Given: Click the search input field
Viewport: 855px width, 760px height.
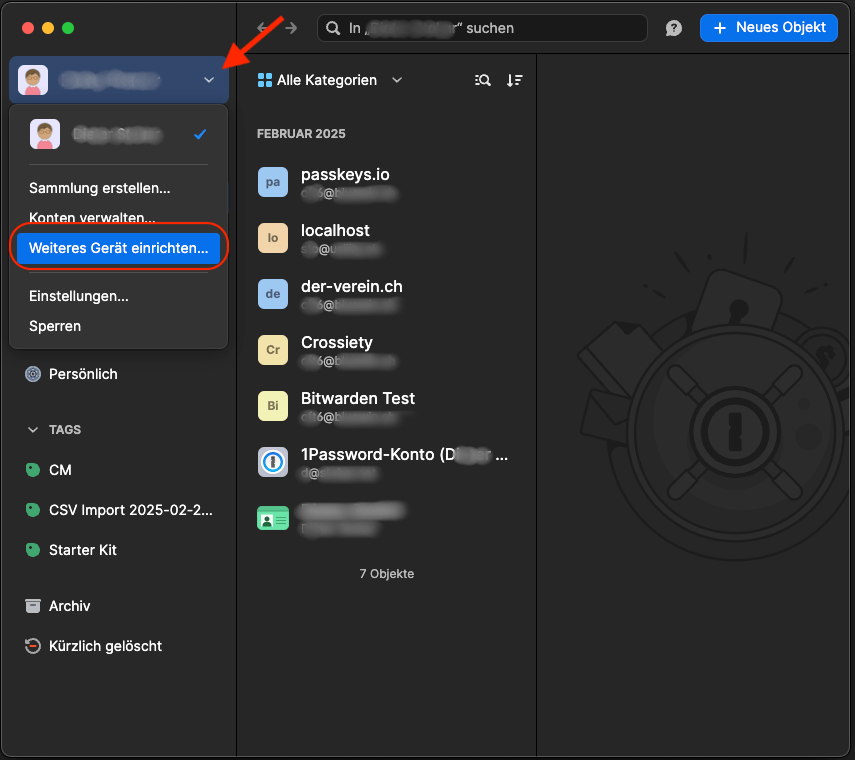Looking at the screenshot, I should (x=483, y=28).
